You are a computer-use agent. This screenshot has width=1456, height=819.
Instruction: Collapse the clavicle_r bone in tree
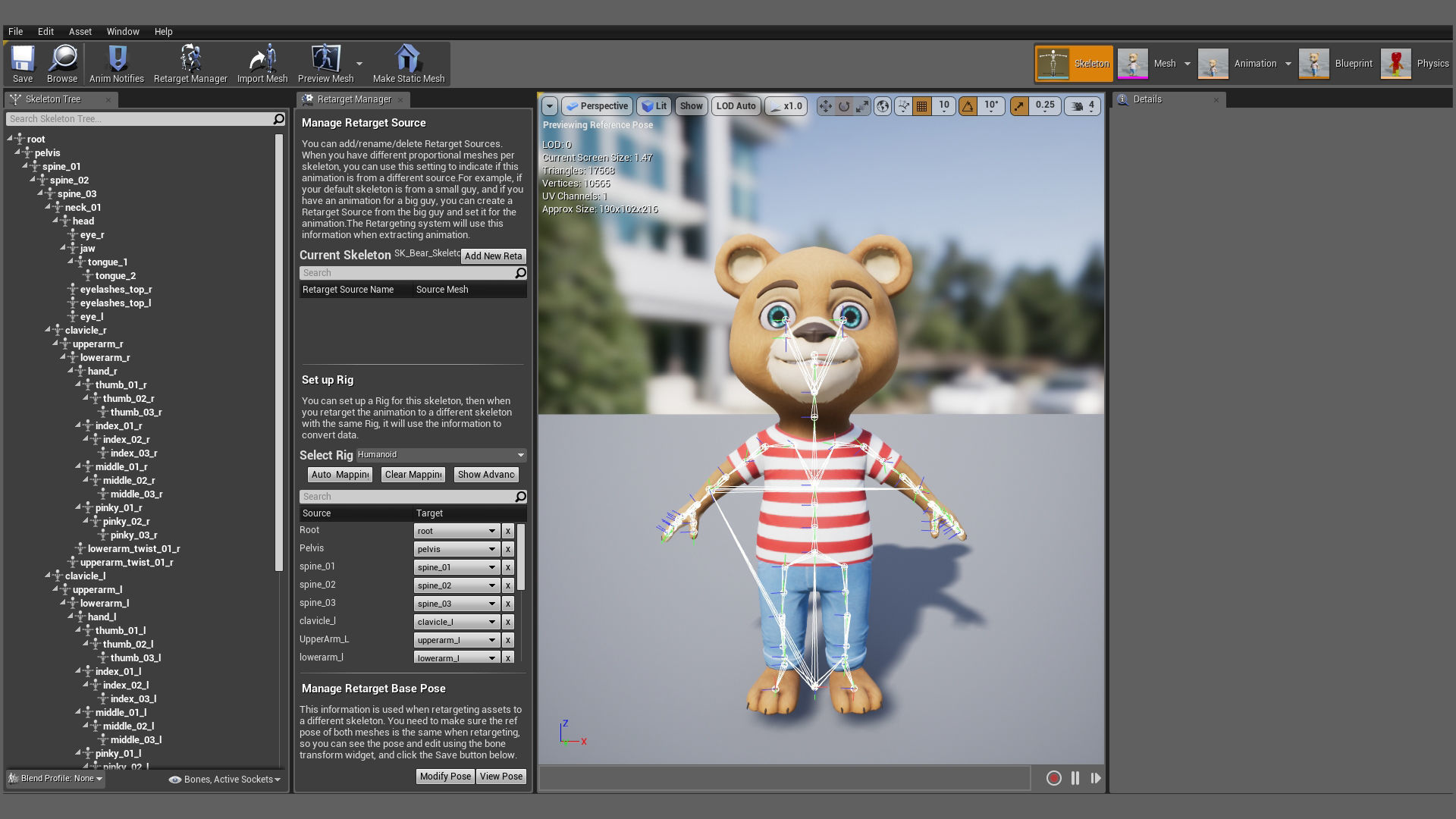click(x=48, y=330)
